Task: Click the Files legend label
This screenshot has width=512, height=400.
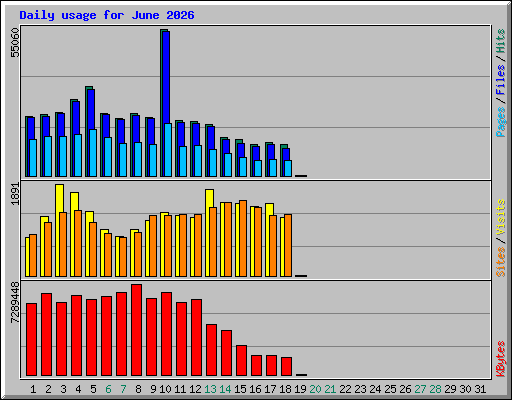Action: (x=500, y=80)
